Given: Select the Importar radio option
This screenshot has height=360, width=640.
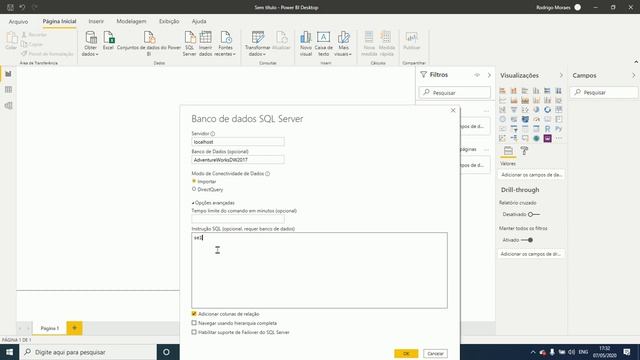Looking at the screenshot, I should pyautogui.click(x=194, y=181).
